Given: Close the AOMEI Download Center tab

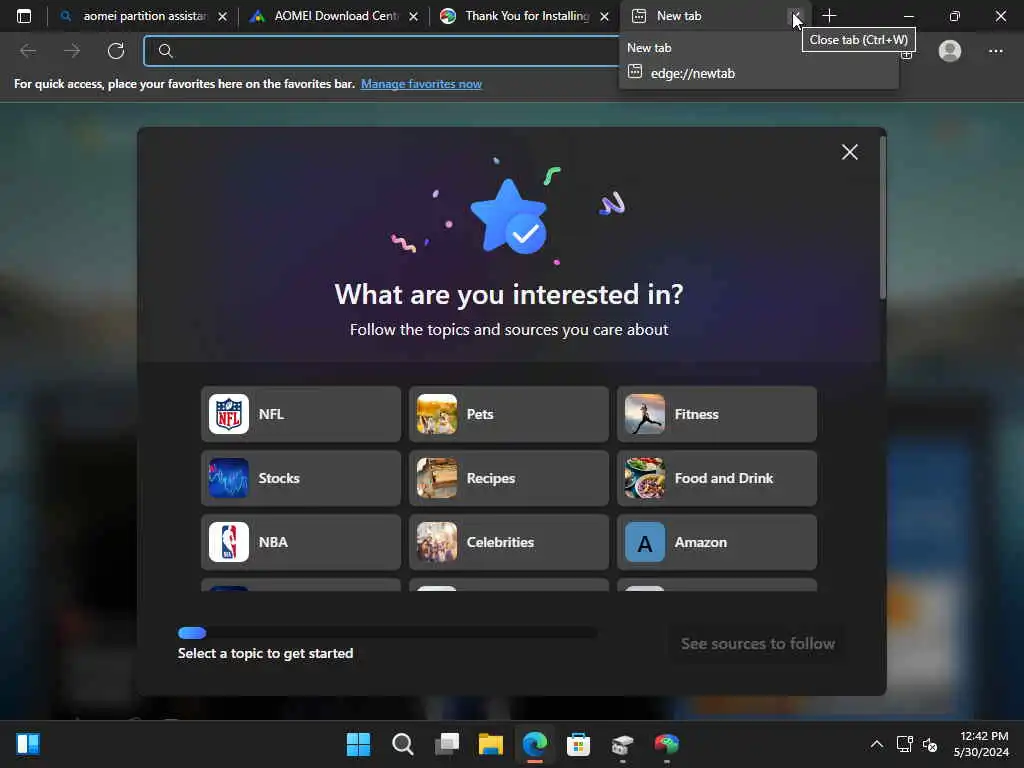Looking at the screenshot, I should click(413, 16).
